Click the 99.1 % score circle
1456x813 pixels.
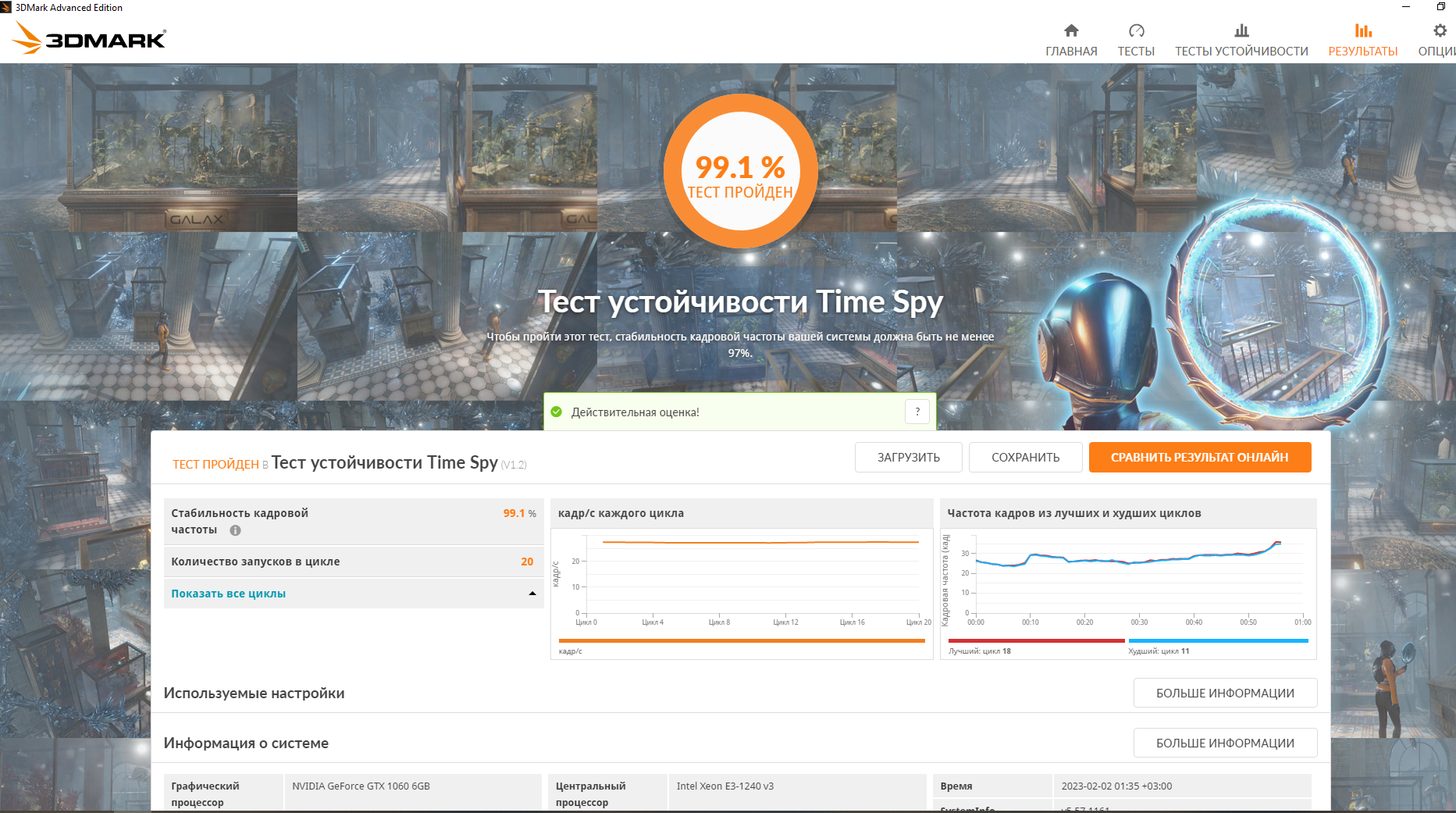[x=740, y=171]
